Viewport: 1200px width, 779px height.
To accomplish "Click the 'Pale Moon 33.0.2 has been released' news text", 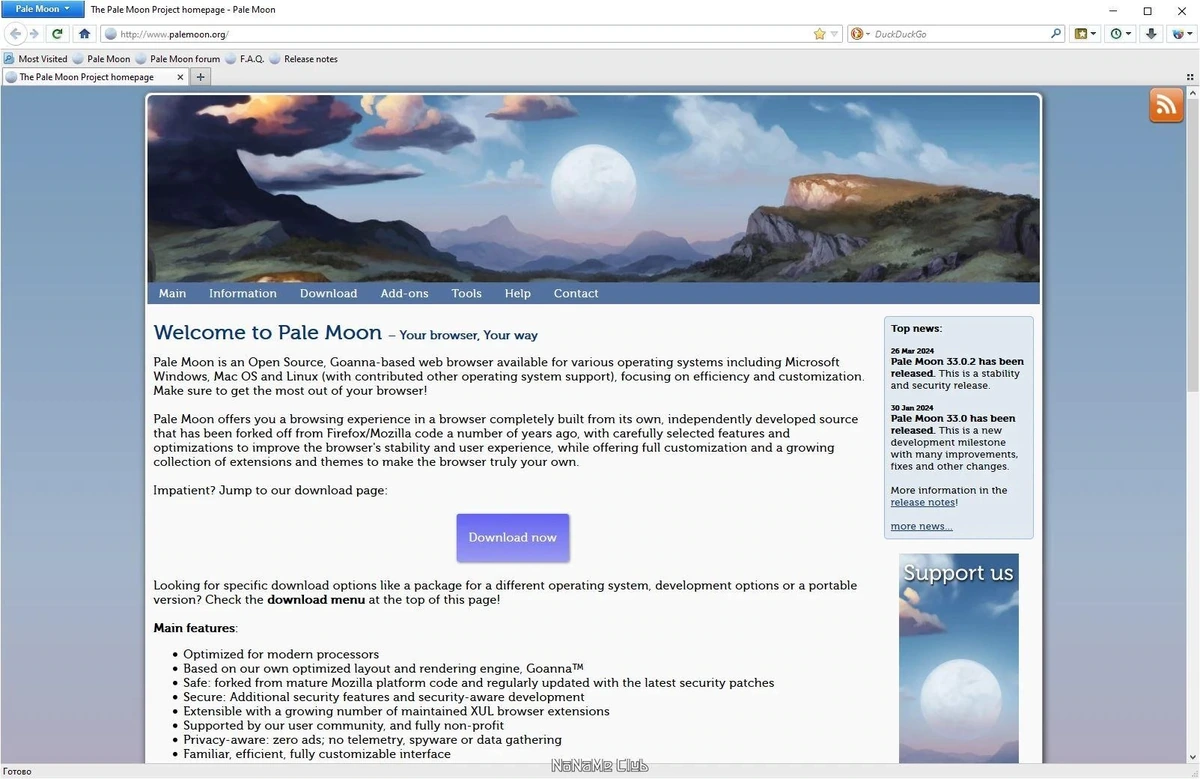I will 957,367.
